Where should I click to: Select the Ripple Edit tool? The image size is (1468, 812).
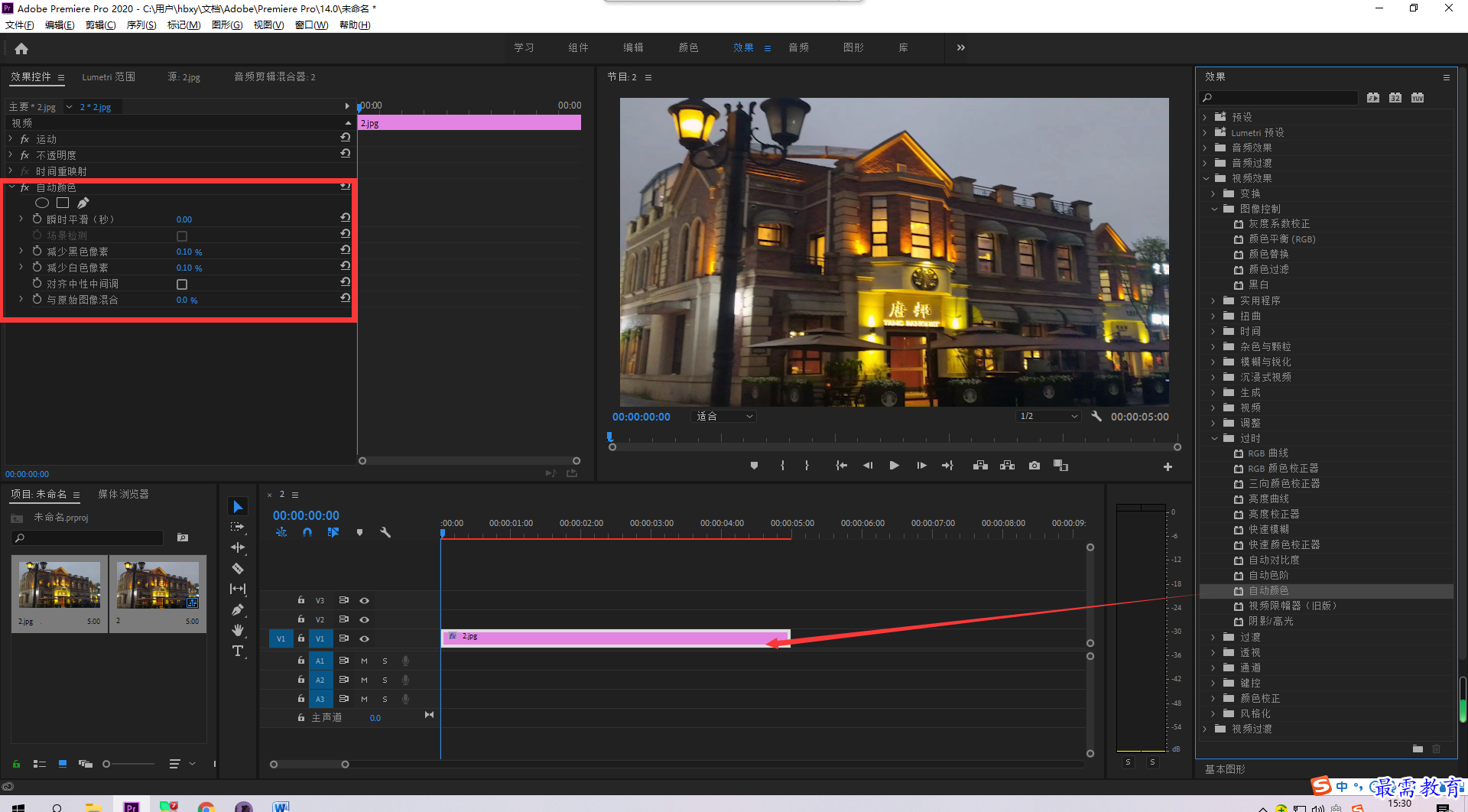(x=238, y=547)
